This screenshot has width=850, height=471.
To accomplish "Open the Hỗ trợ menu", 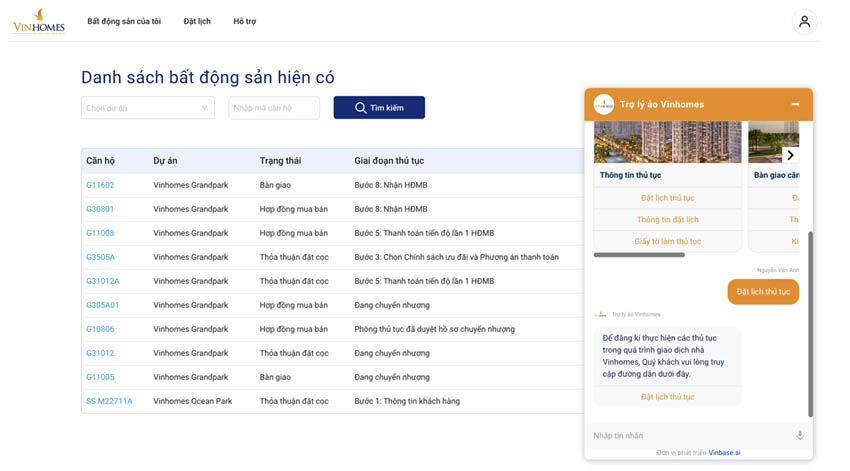I will coord(244,21).
